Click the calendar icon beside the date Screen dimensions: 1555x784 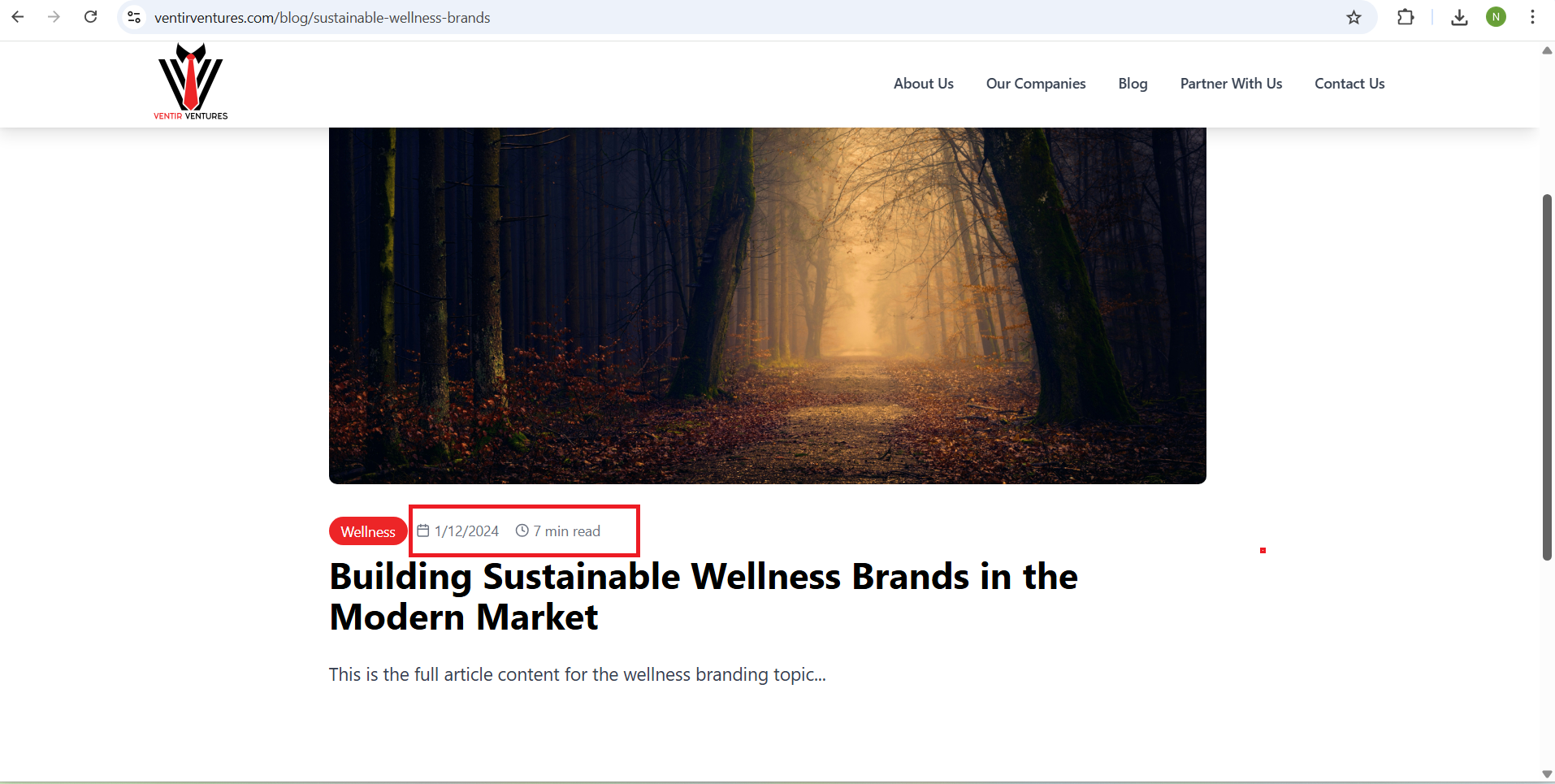[x=423, y=531]
